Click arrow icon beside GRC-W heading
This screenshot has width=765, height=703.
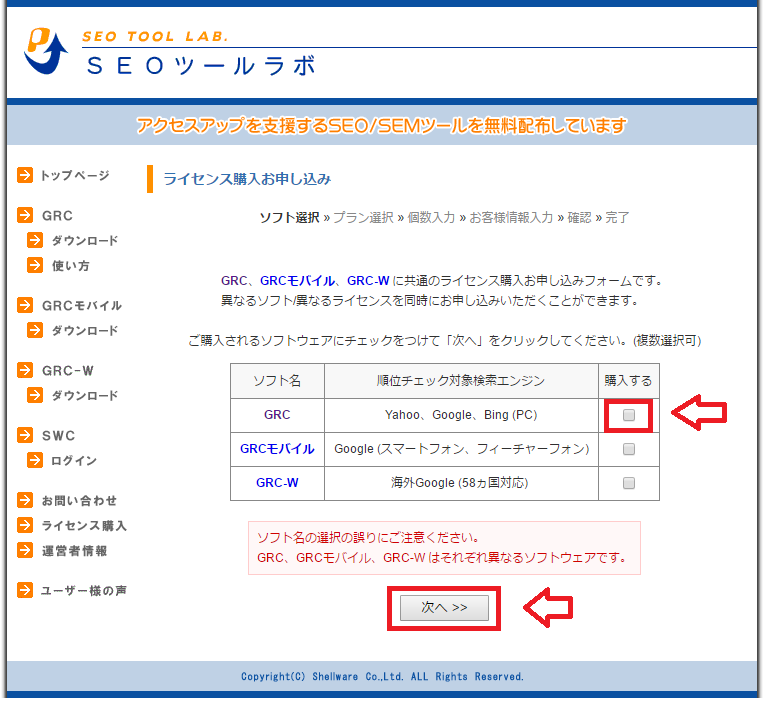(25, 370)
